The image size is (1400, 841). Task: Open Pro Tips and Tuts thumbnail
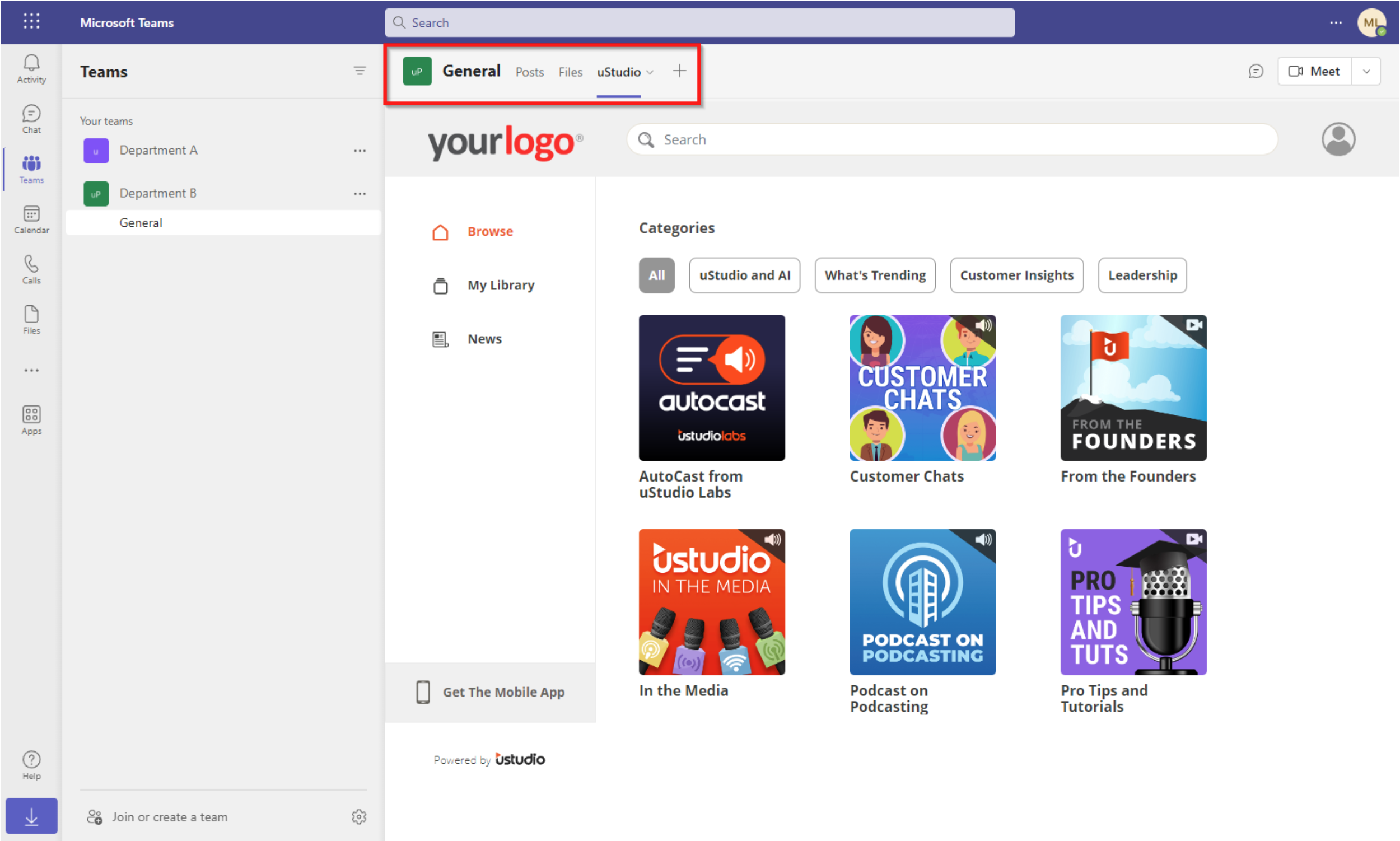pos(1133,602)
